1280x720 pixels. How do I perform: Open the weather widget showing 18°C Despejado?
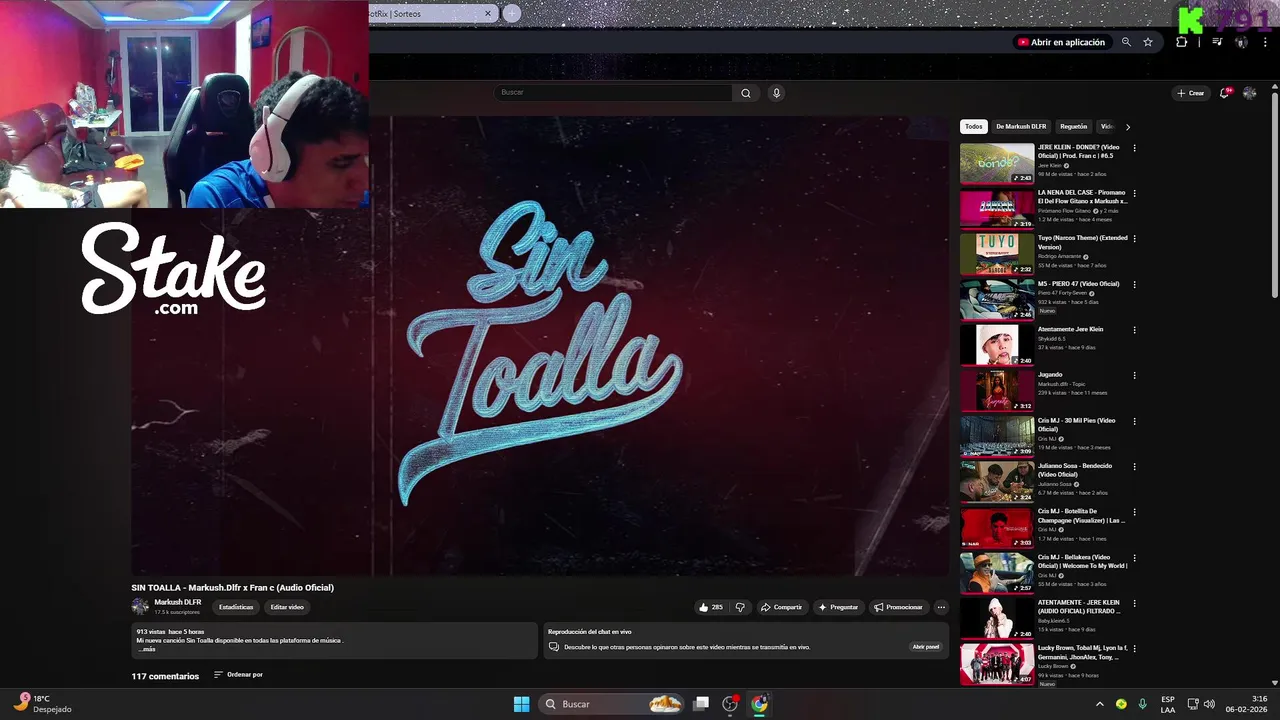coord(42,704)
